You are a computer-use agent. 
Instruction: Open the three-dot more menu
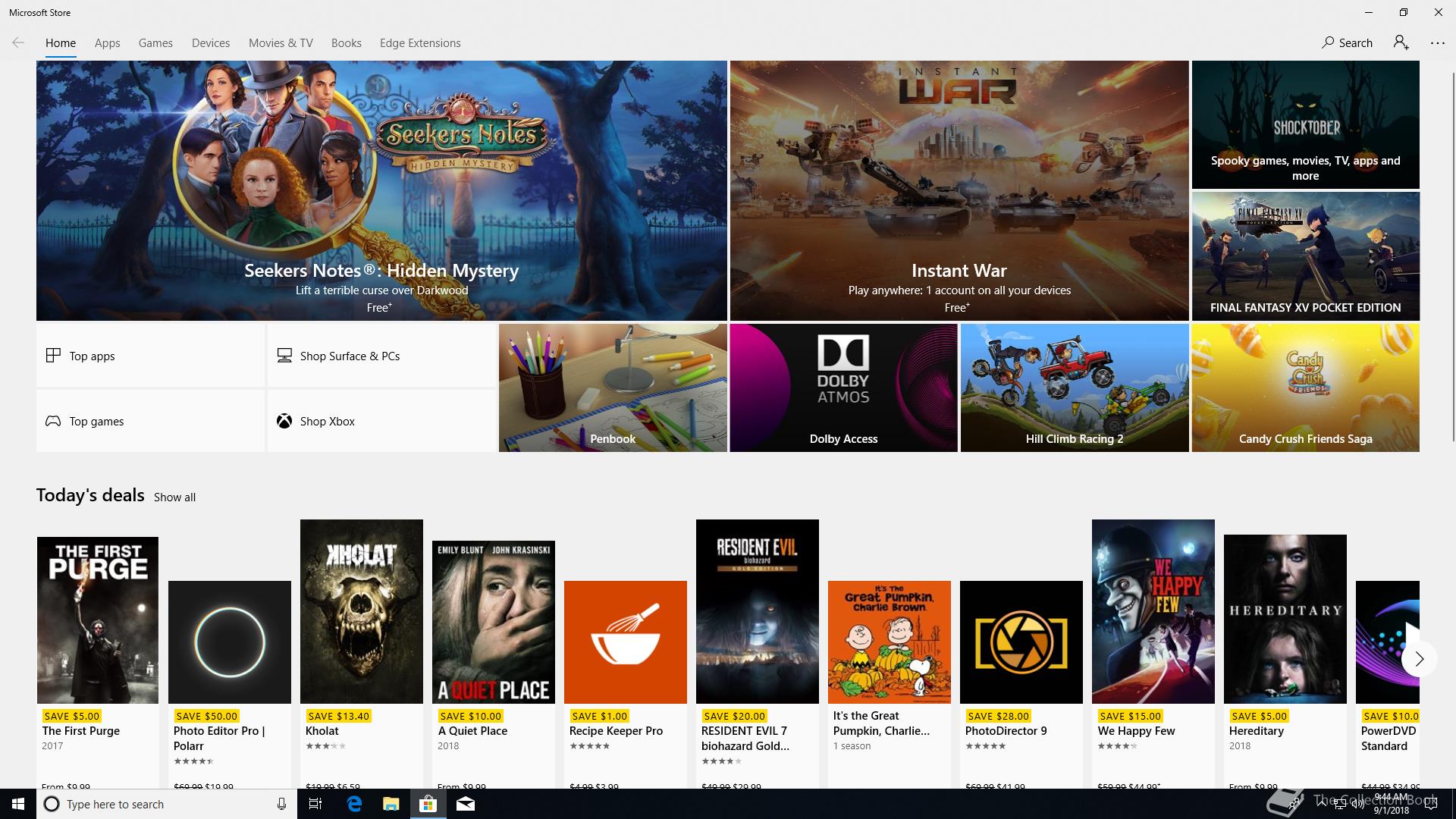coord(1437,43)
